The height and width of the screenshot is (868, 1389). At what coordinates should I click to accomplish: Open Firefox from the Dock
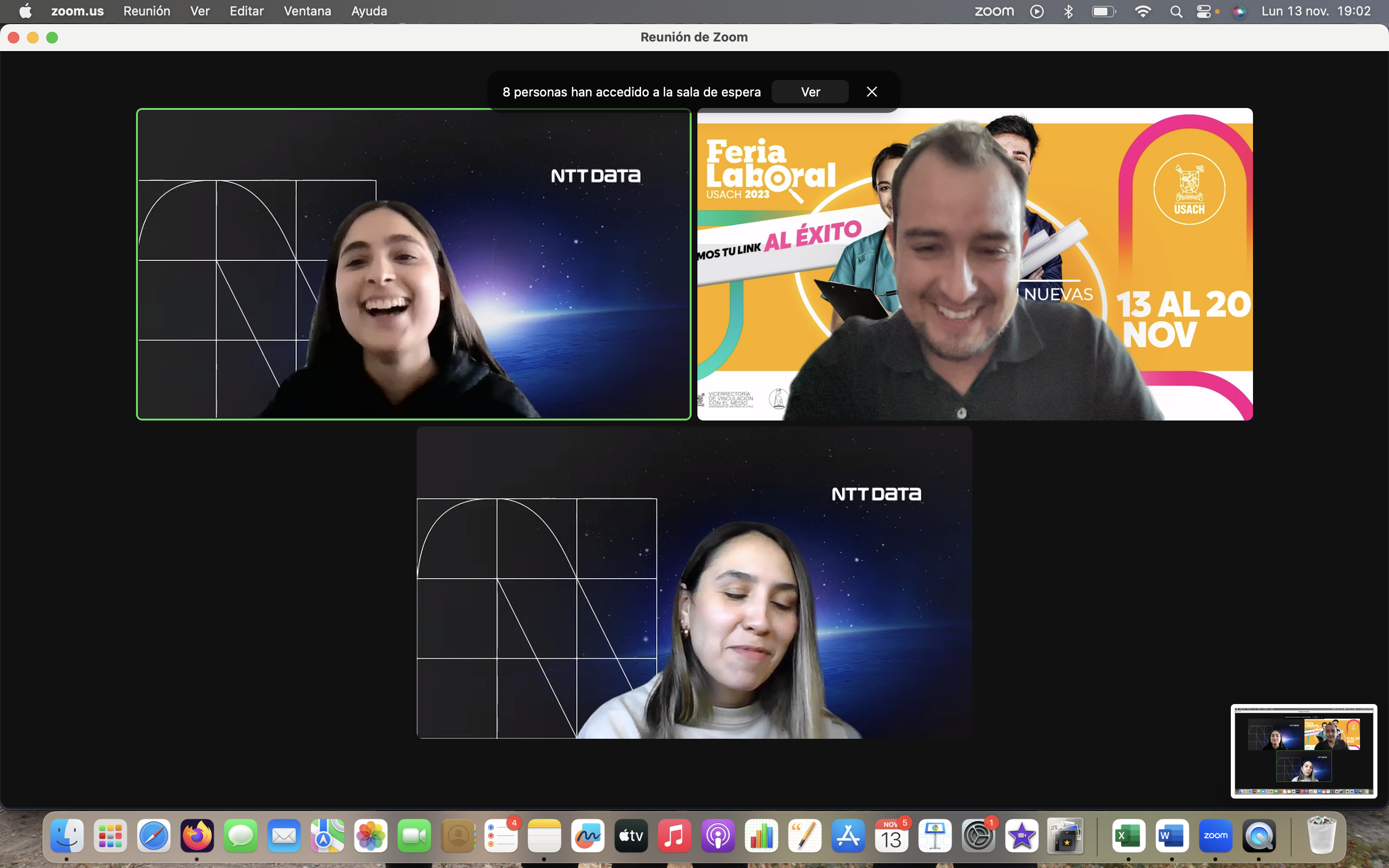coord(197,835)
